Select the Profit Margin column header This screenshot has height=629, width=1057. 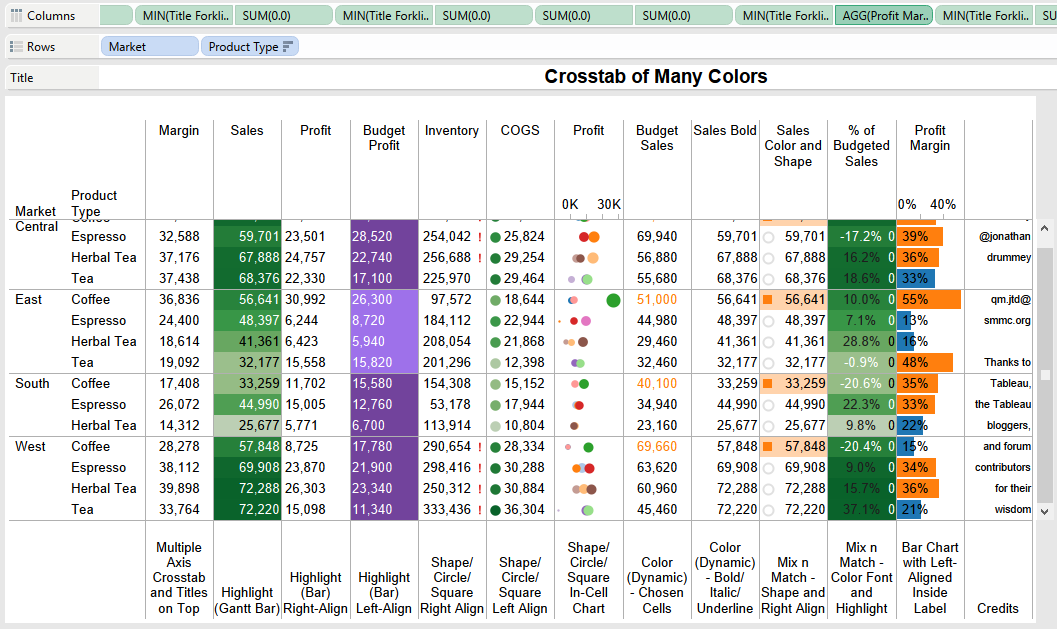[x=930, y=138]
